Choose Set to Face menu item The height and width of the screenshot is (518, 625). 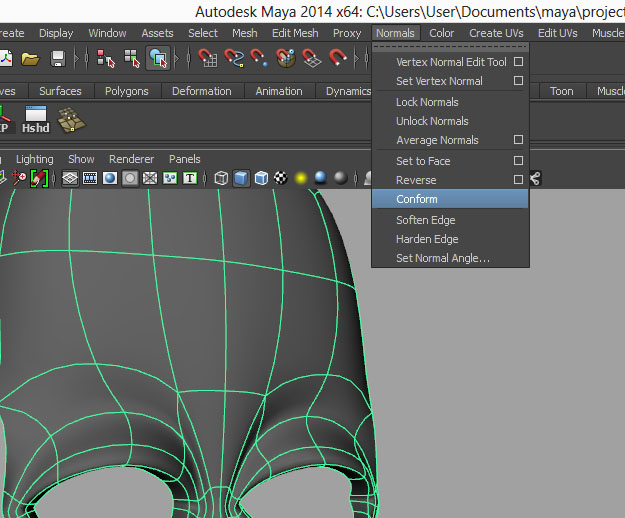pyautogui.click(x=423, y=161)
